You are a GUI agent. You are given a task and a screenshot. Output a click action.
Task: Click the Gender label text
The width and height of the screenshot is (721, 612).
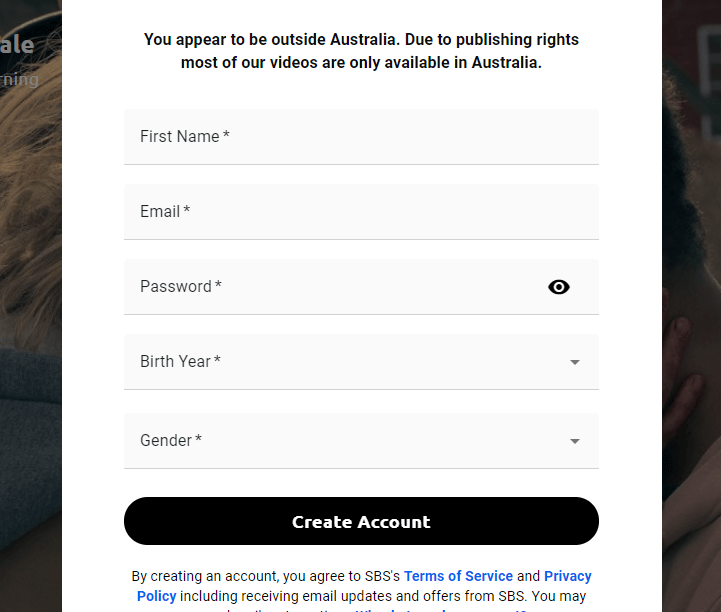171,440
